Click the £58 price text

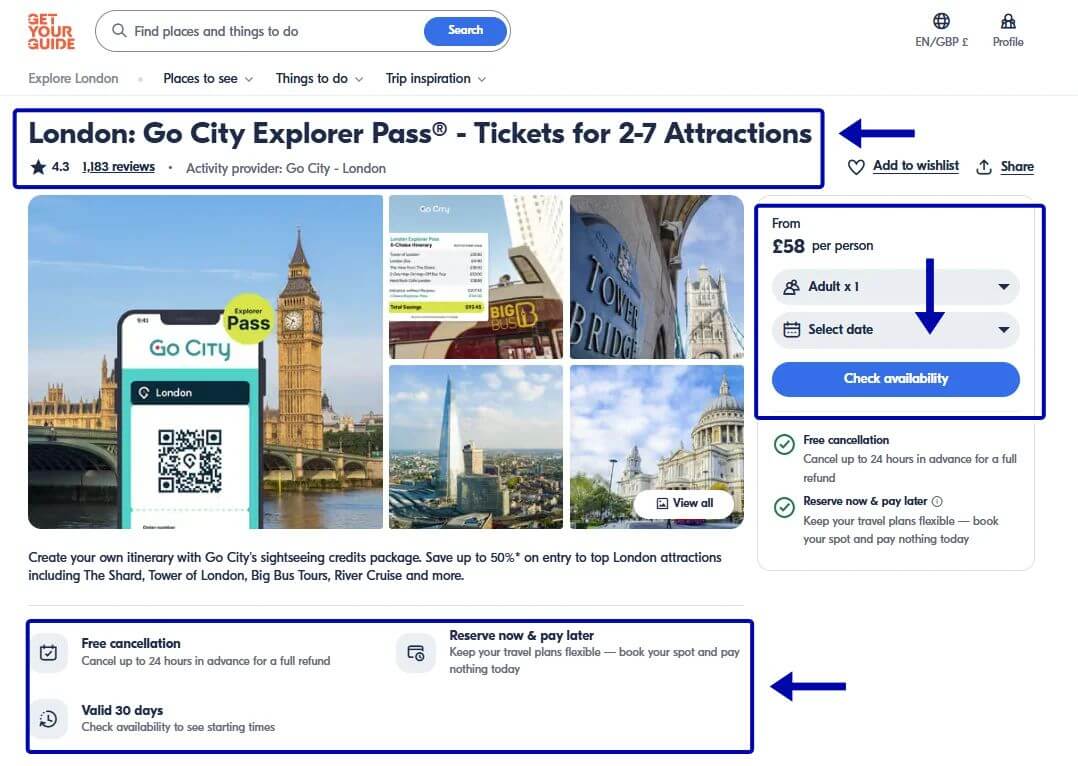pos(788,245)
